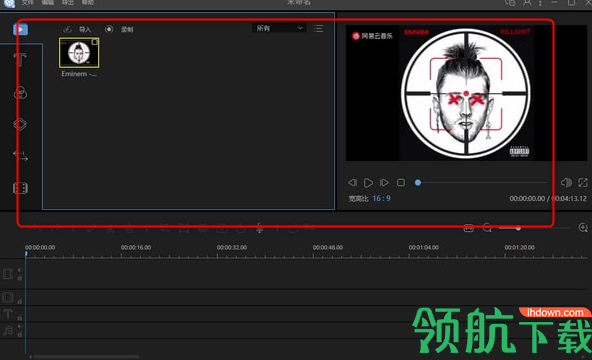Click the video track film icon

(8, 274)
